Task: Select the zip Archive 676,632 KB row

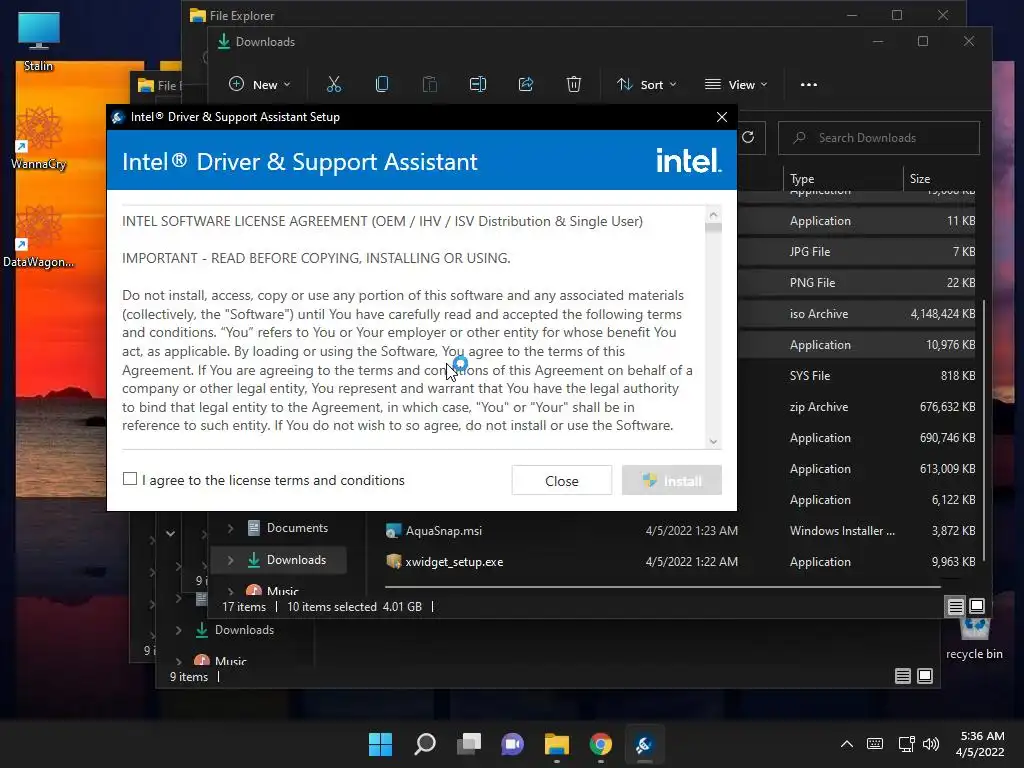Action: [x=857, y=407]
